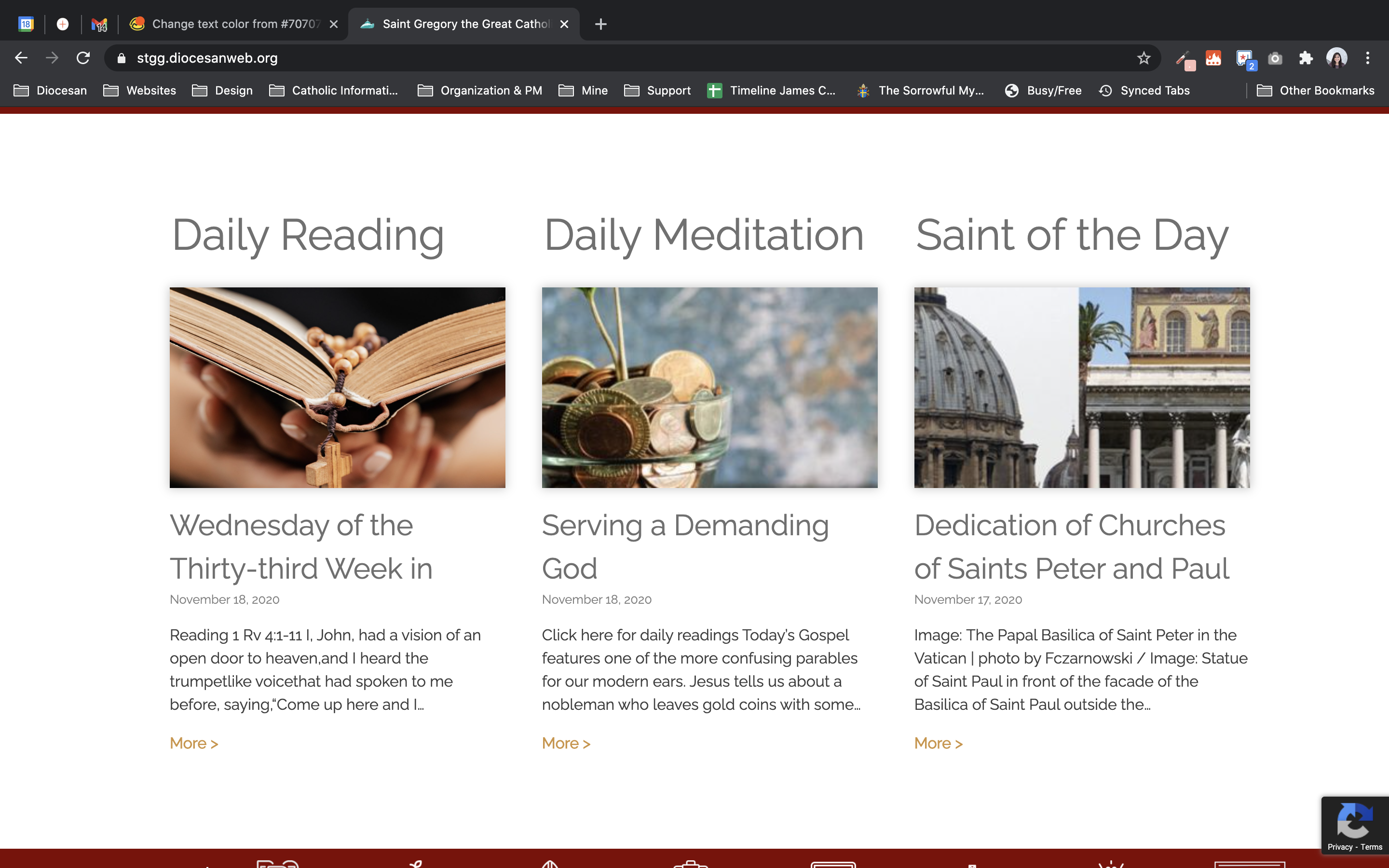The width and height of the screenshot is (1389, 868).
Task: Open the Chrome three-dot menu
Action: pos(1368,58)
